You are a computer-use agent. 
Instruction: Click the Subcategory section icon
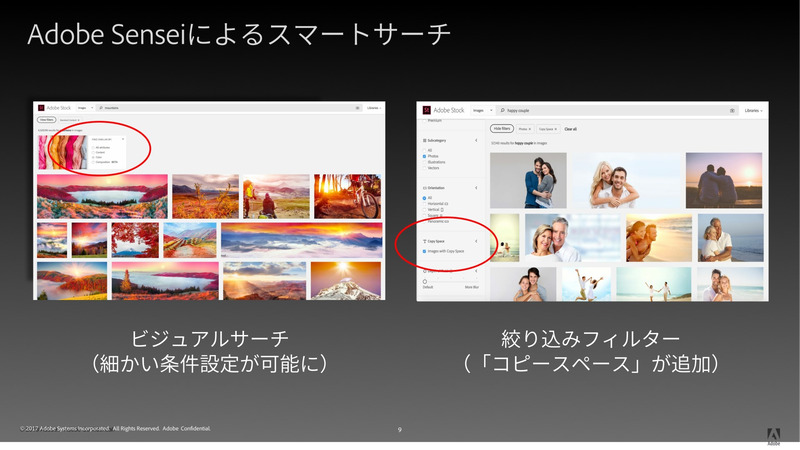tap(424, 140)
